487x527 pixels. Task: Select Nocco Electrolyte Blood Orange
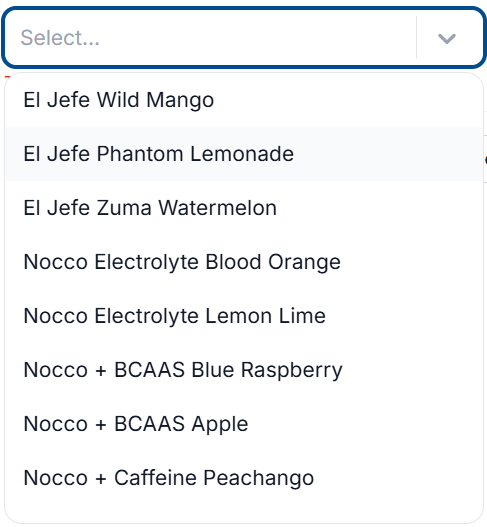pyautogui.click(x=244, y=262)
